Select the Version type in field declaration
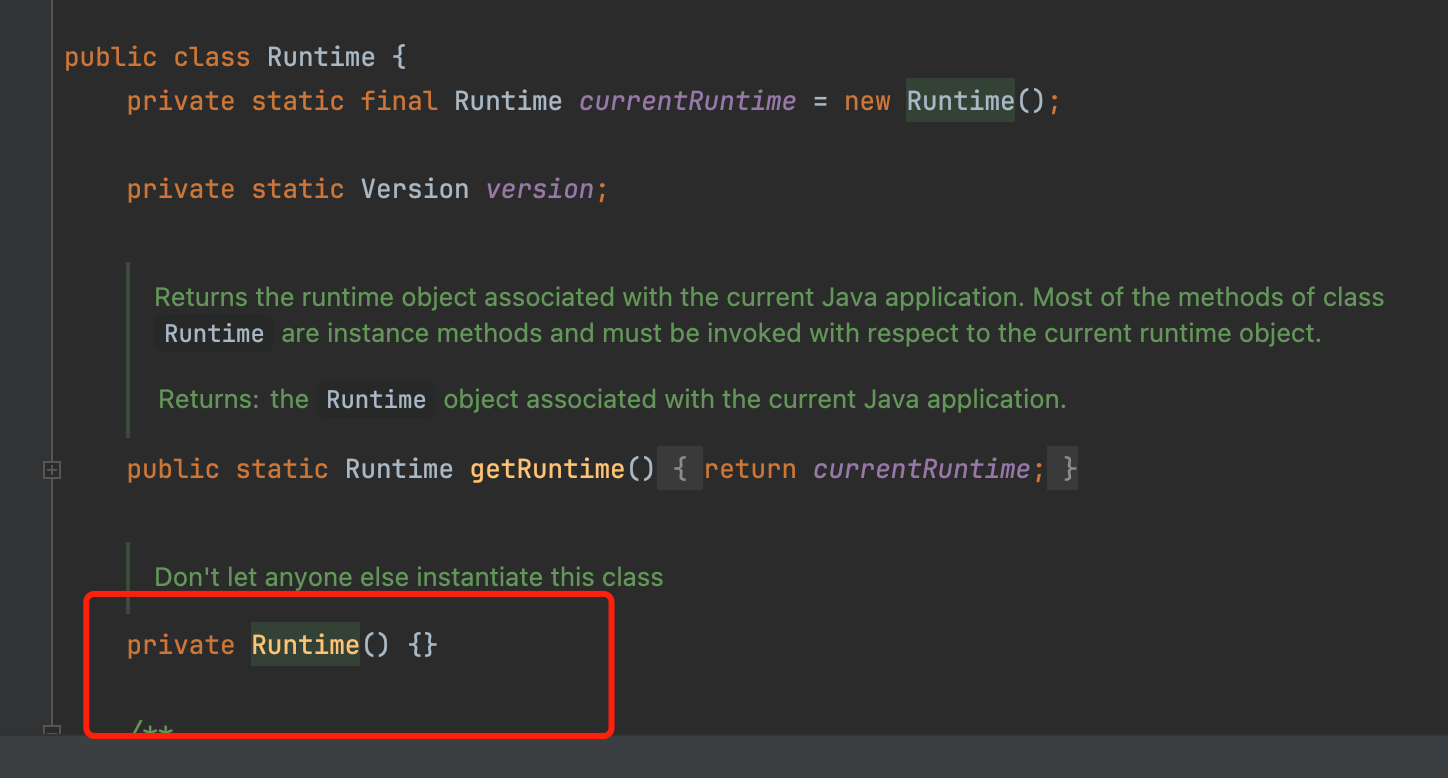Screen dimensions: 1448x778 415,189
